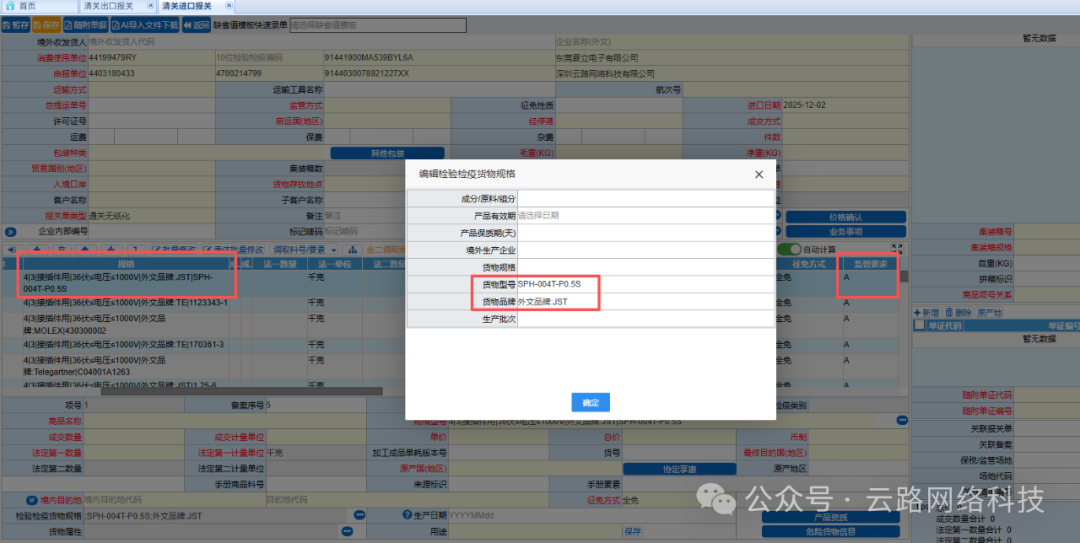Confirm the dialog with 确定

[590, 402]
